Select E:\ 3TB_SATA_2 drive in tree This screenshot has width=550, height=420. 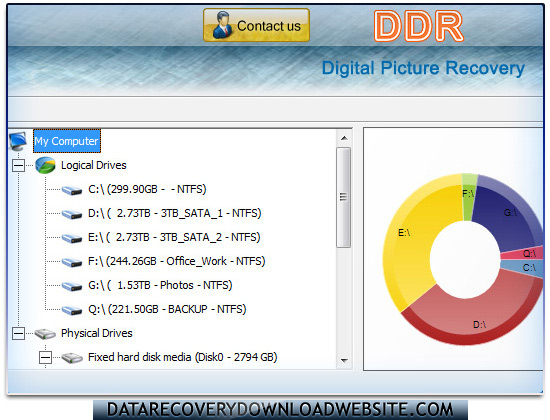tap(174, 238)
